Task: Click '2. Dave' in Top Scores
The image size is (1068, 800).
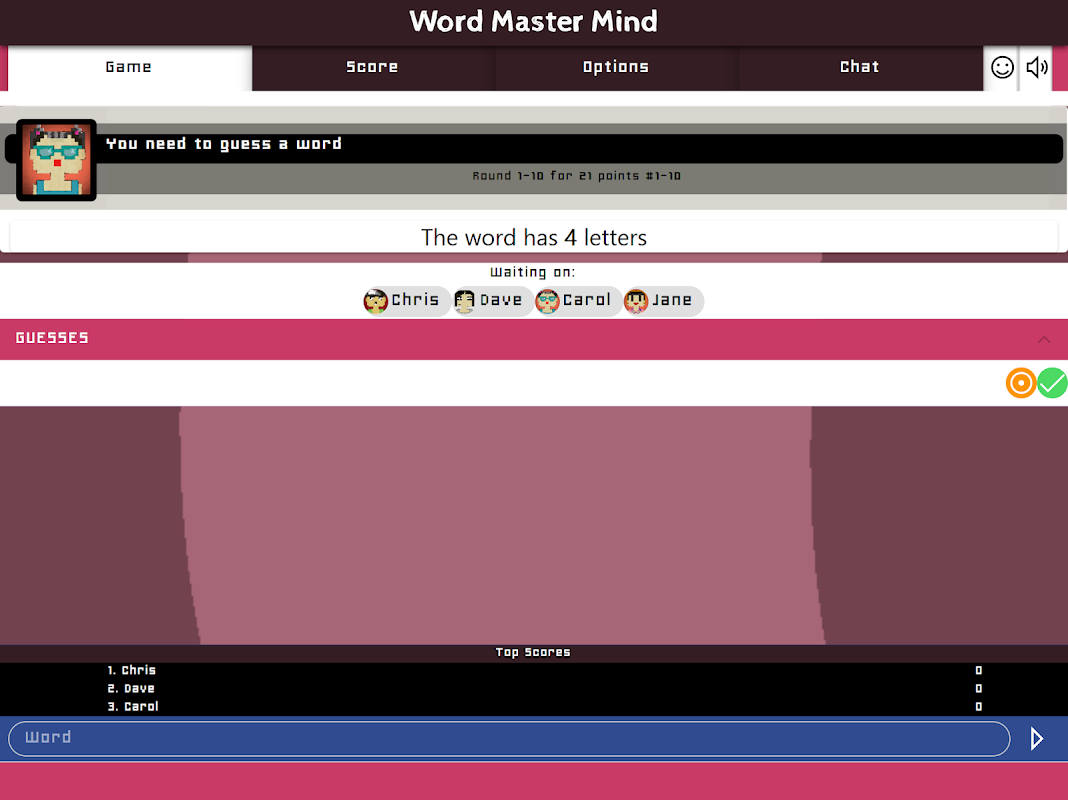Action: click(131, 689)
